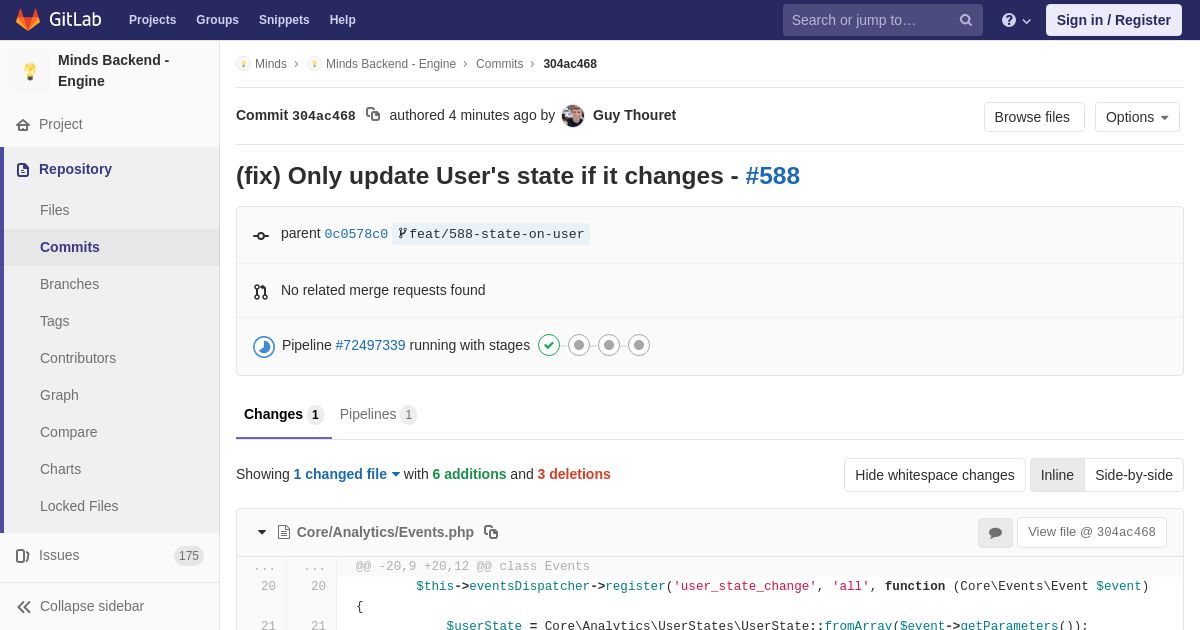Click the Search or jump to field
1200x630 pixels.
pyautogui.click(x=883, y=20)
